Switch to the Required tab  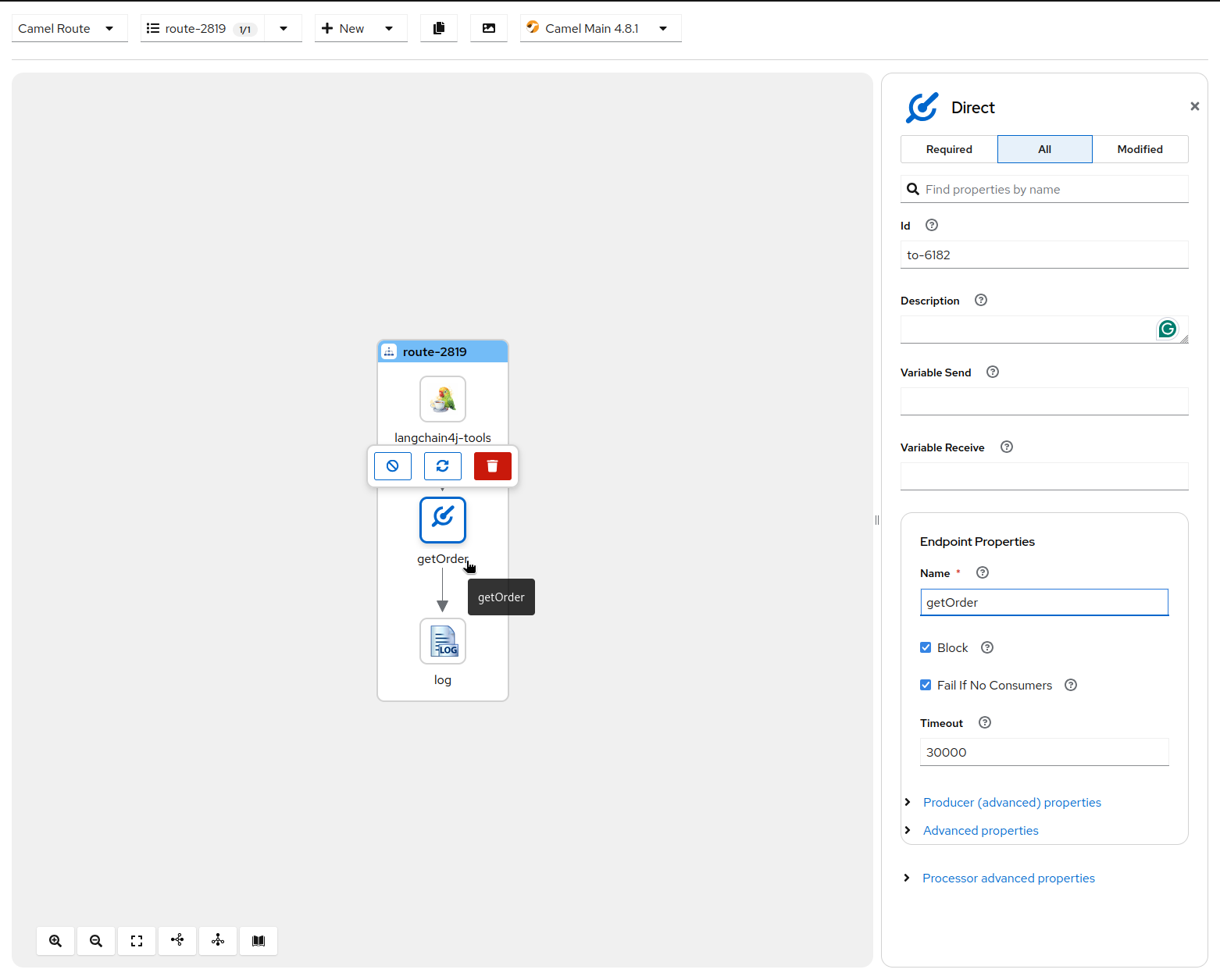[x=949, y=149]
